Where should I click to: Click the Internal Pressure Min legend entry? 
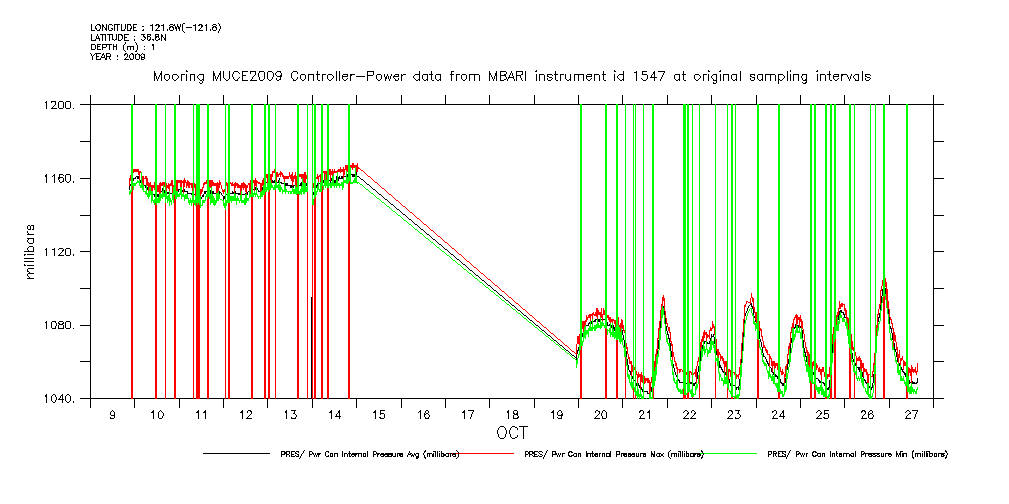pos(857,454)
